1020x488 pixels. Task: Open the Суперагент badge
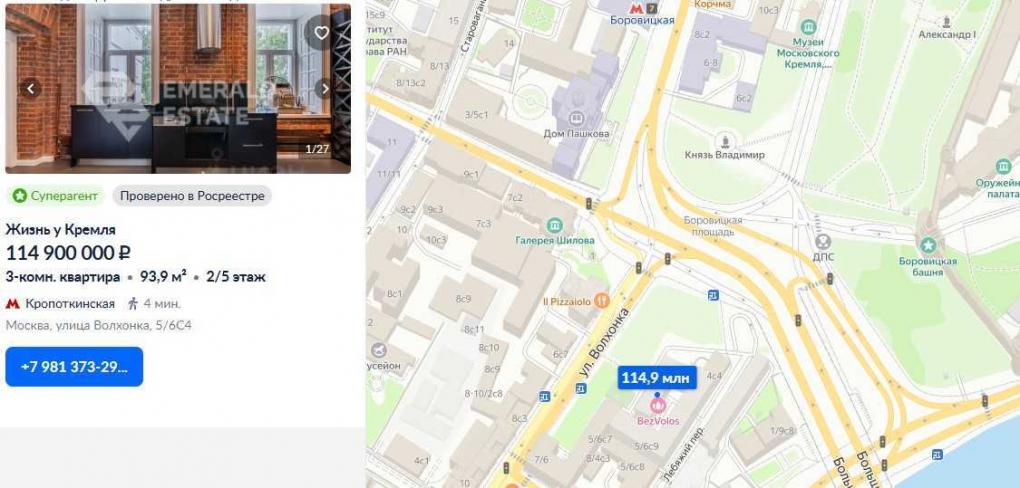click(57, 196)
